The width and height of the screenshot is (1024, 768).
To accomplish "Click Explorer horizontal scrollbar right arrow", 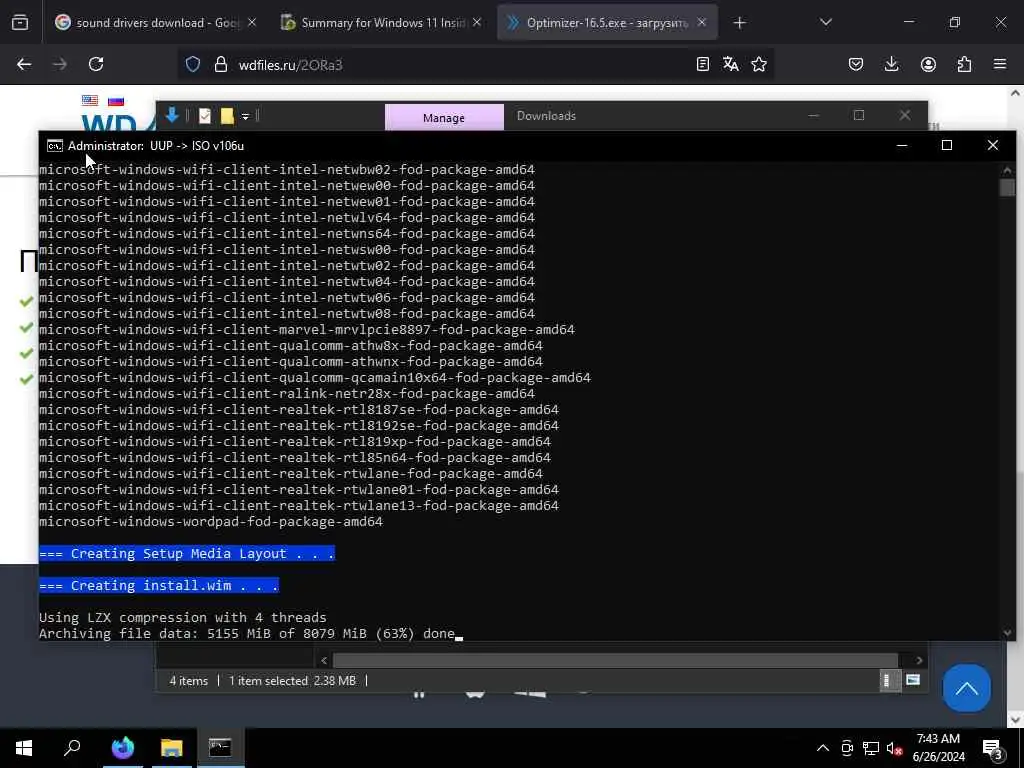I will [919, 660].
